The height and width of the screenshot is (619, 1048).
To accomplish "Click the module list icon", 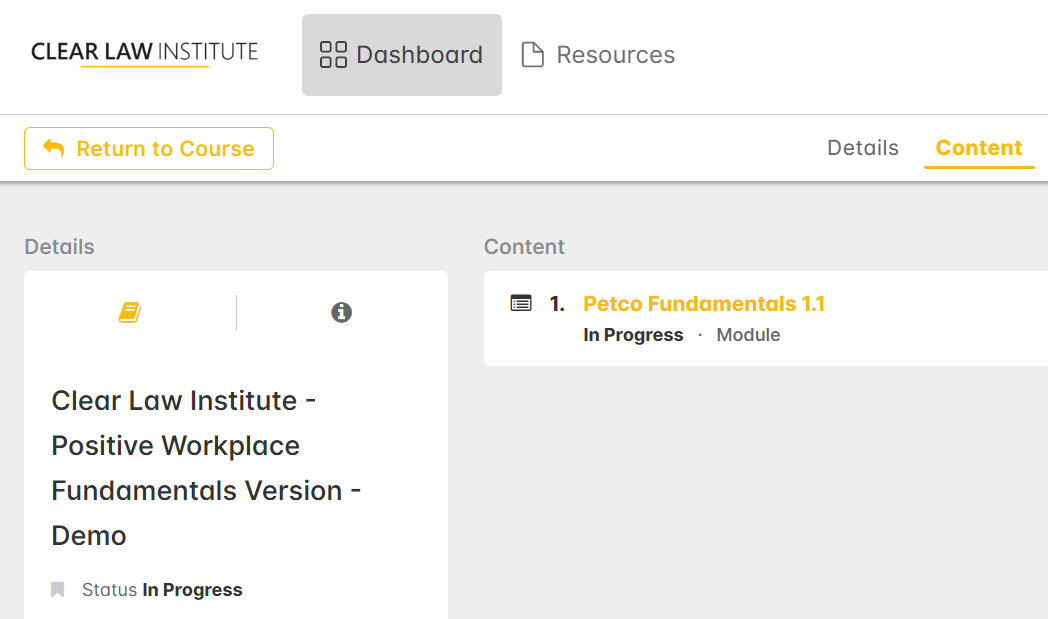I will [x=521, y=303].
